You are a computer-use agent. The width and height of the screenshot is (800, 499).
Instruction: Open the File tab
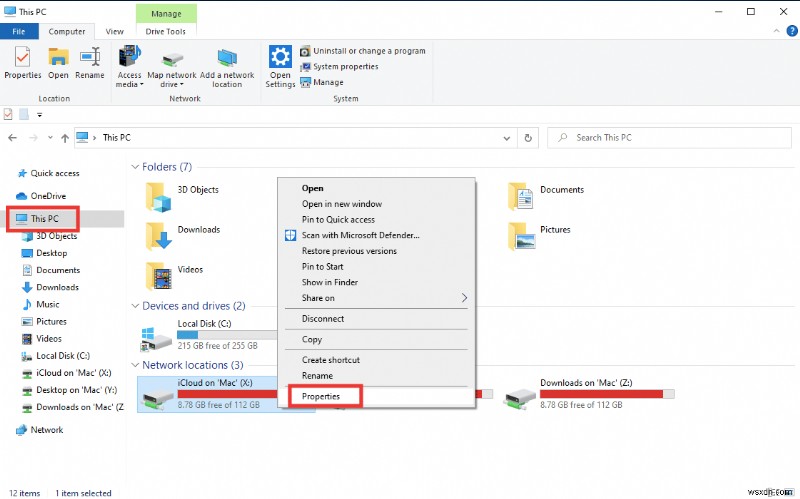tap(19, 32)
